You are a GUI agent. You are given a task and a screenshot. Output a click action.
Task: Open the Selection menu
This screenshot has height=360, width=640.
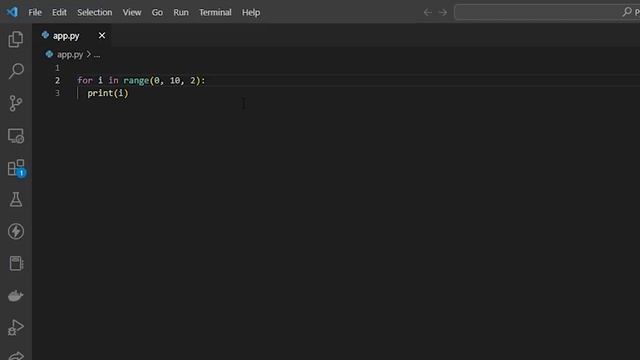(x=95, y=12)
